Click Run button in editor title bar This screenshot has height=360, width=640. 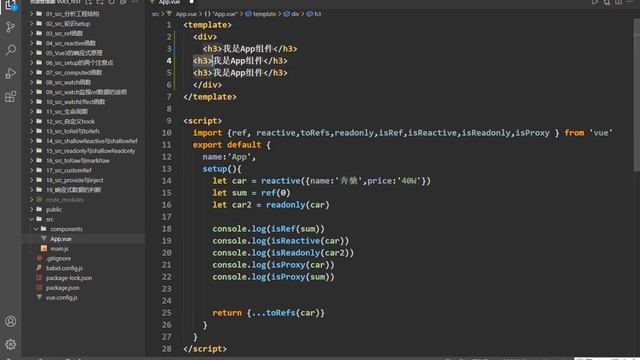(595, 2)
